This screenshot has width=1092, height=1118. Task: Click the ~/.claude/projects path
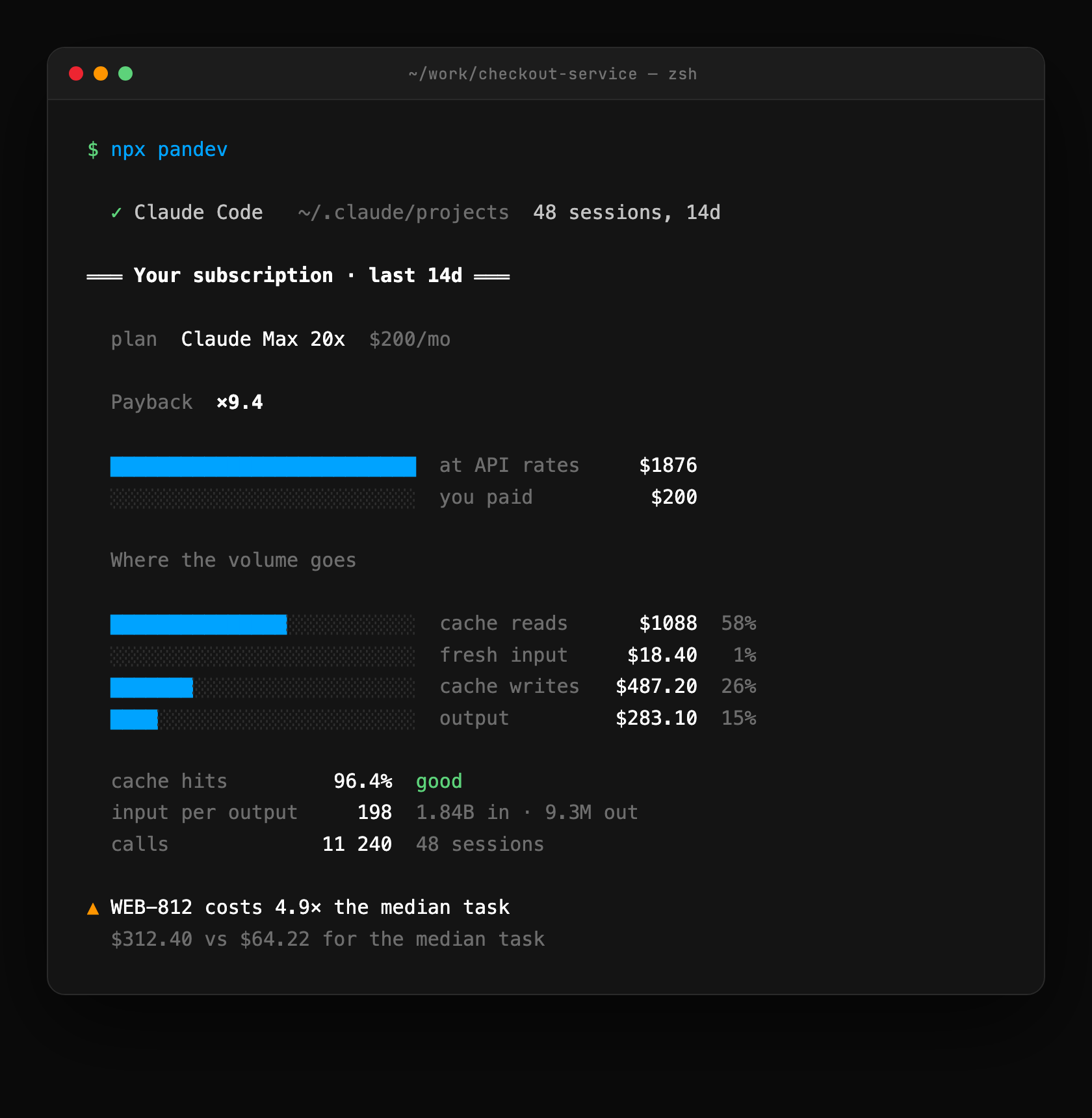point(404,213)
